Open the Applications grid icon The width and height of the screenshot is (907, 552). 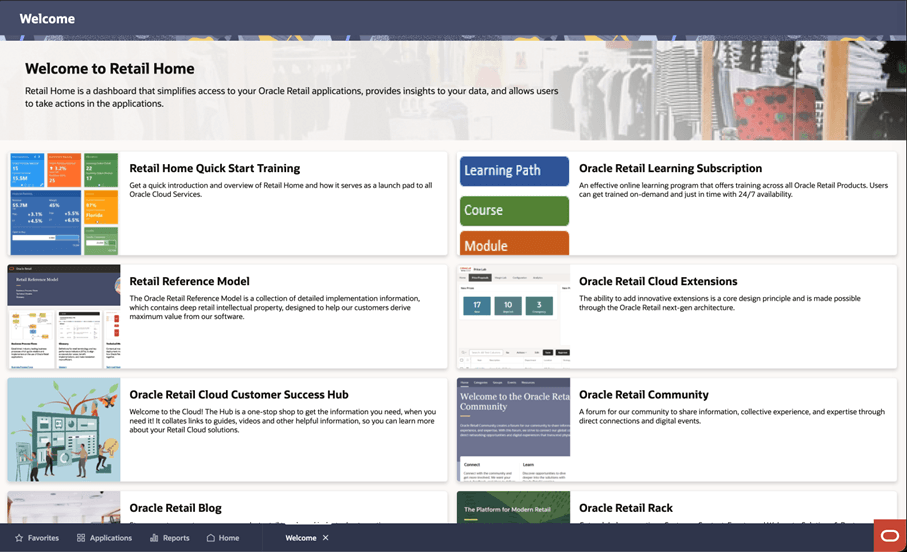click(81, 538)
